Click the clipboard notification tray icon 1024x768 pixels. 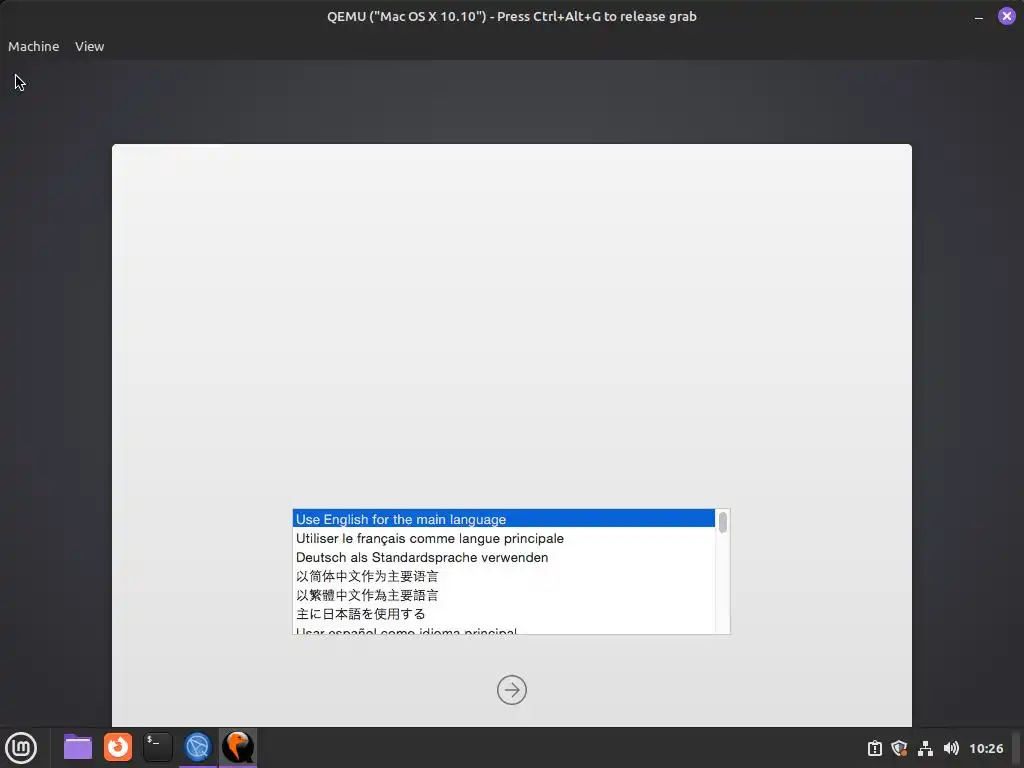pos(874,748)
